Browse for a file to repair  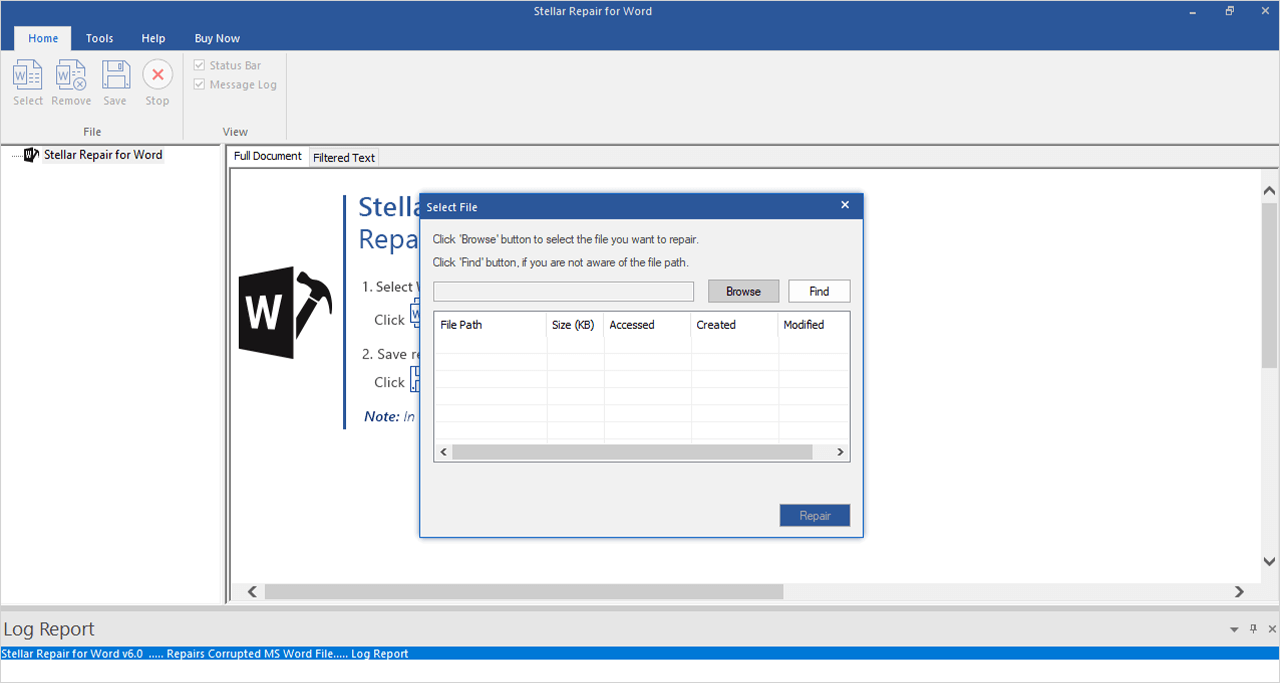coord(743,291)
